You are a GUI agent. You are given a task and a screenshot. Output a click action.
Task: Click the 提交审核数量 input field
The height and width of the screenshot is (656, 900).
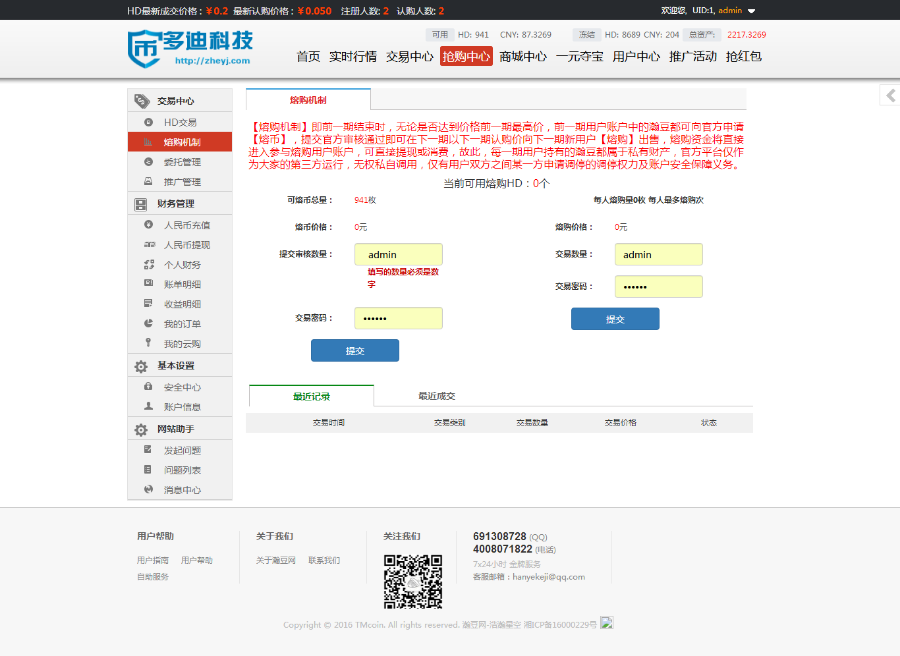pyautogui.click(x=398, y=254)
